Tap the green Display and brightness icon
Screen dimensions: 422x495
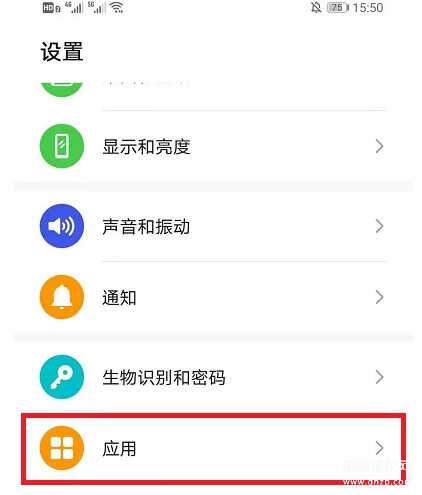click(62, 146)
